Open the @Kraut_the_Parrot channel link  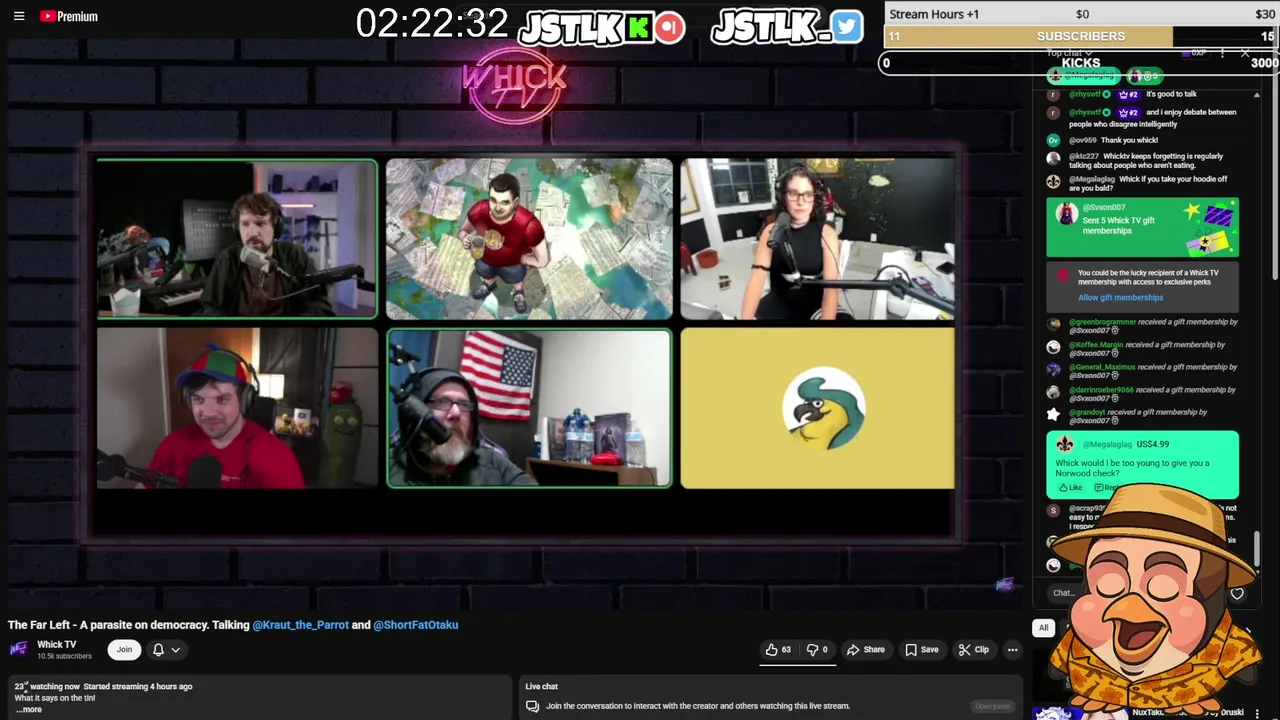tap(300, 624)
